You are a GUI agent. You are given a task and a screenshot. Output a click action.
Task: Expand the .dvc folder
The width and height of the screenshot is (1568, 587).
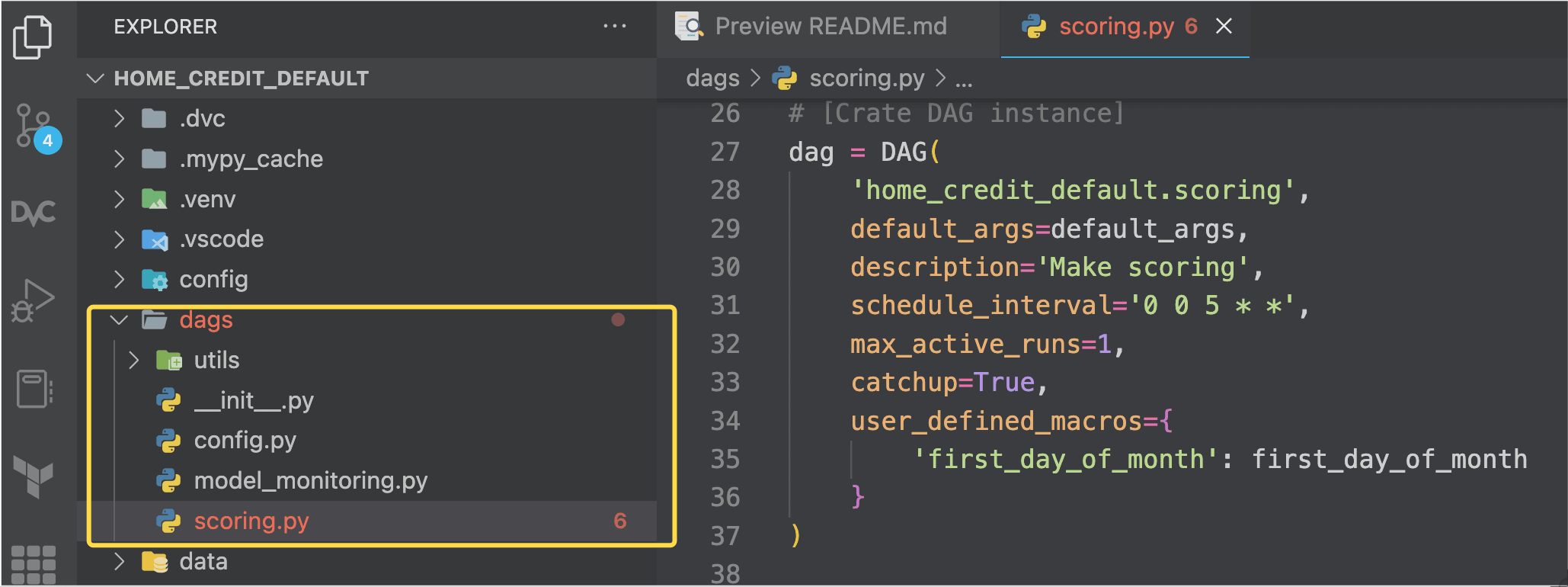(119, 119)
